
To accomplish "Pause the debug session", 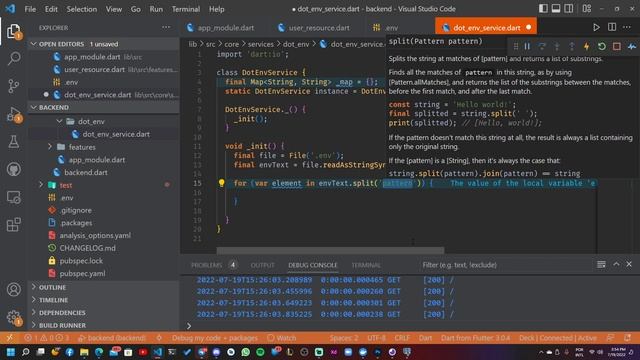I will click(x=527, y=47).
